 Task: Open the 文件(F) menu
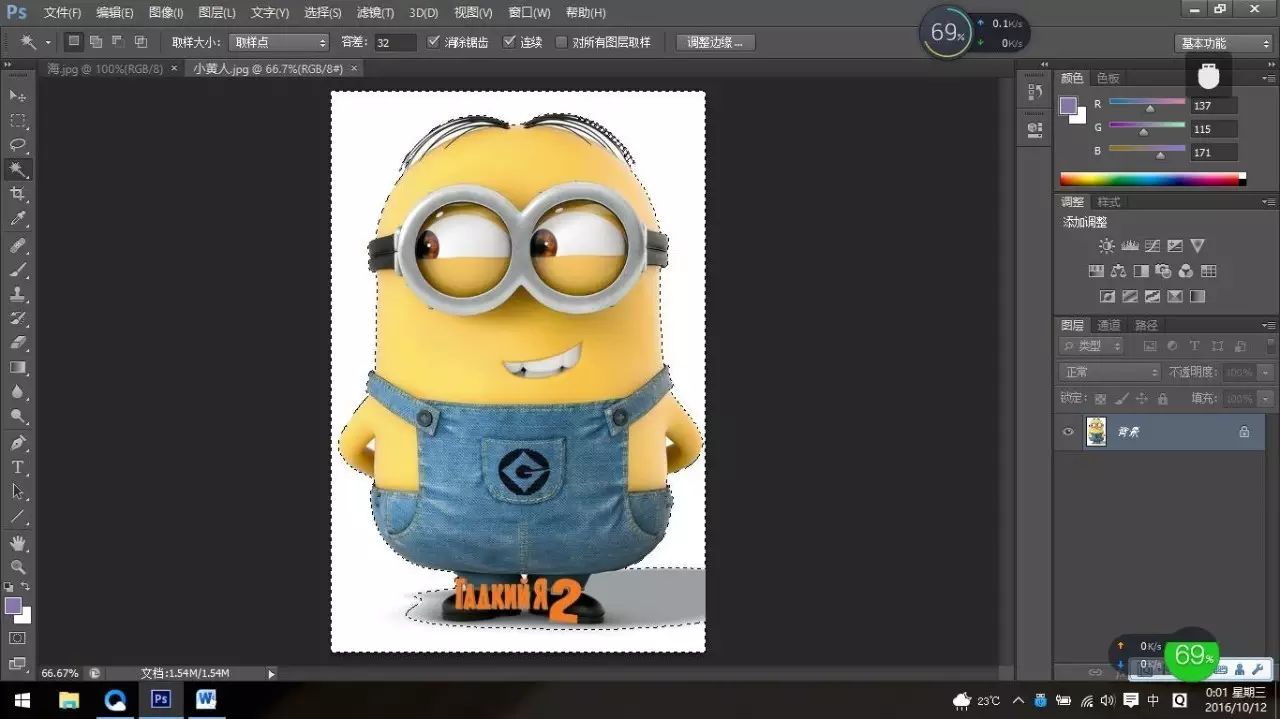62,13
